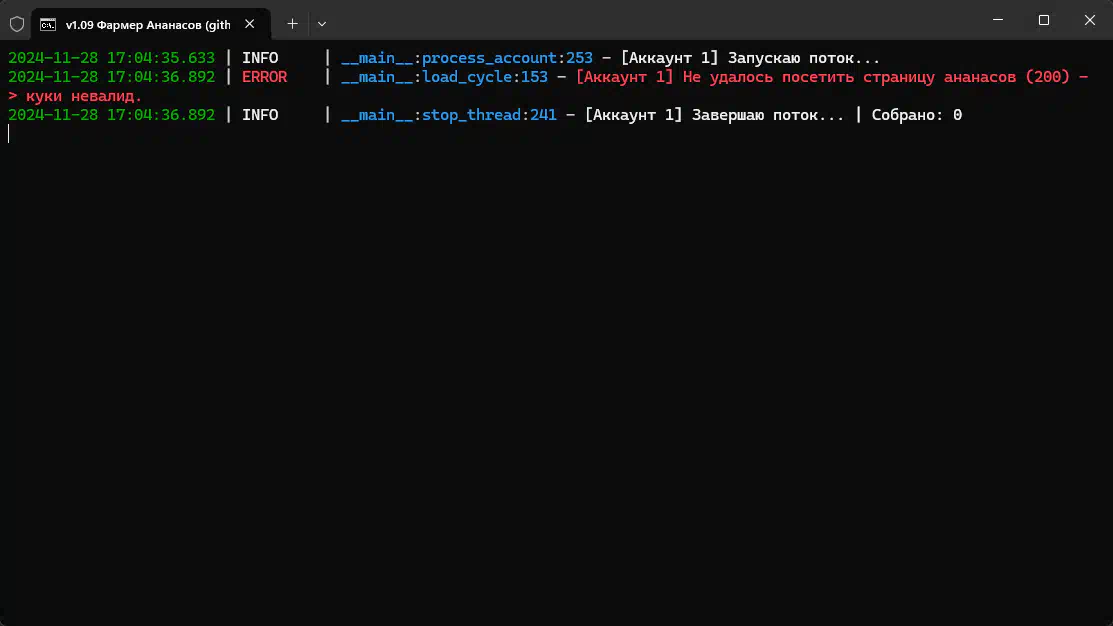The image size is (1113, 626).
Task: Click the red 'ERROR' level label
Action: 265,77
